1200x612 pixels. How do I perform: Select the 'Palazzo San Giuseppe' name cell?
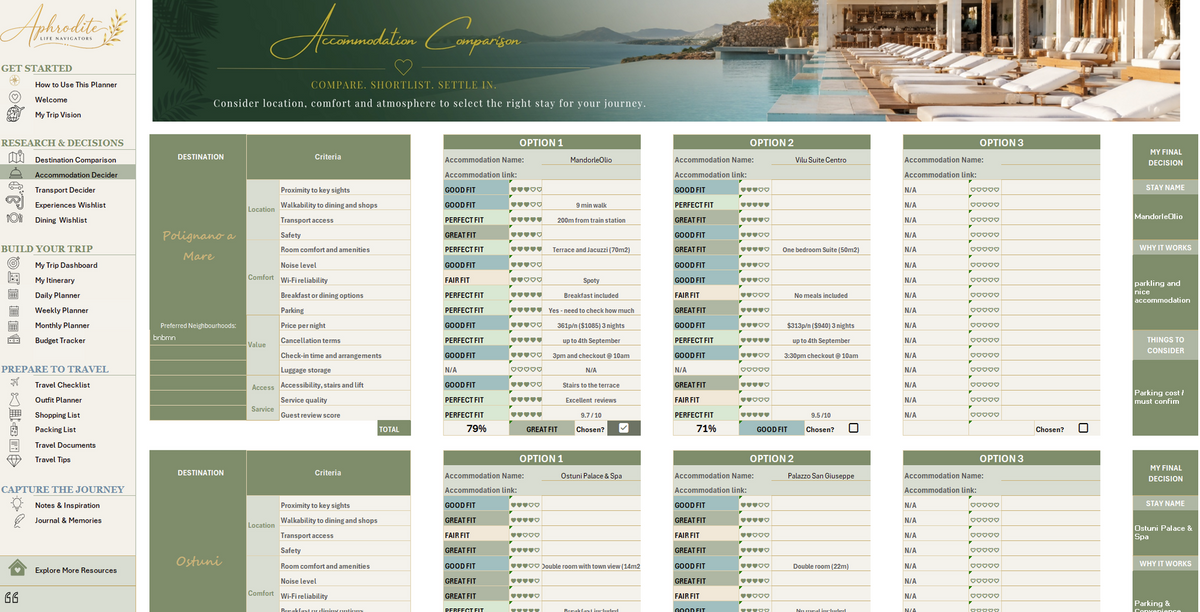[x=821, y=475]
